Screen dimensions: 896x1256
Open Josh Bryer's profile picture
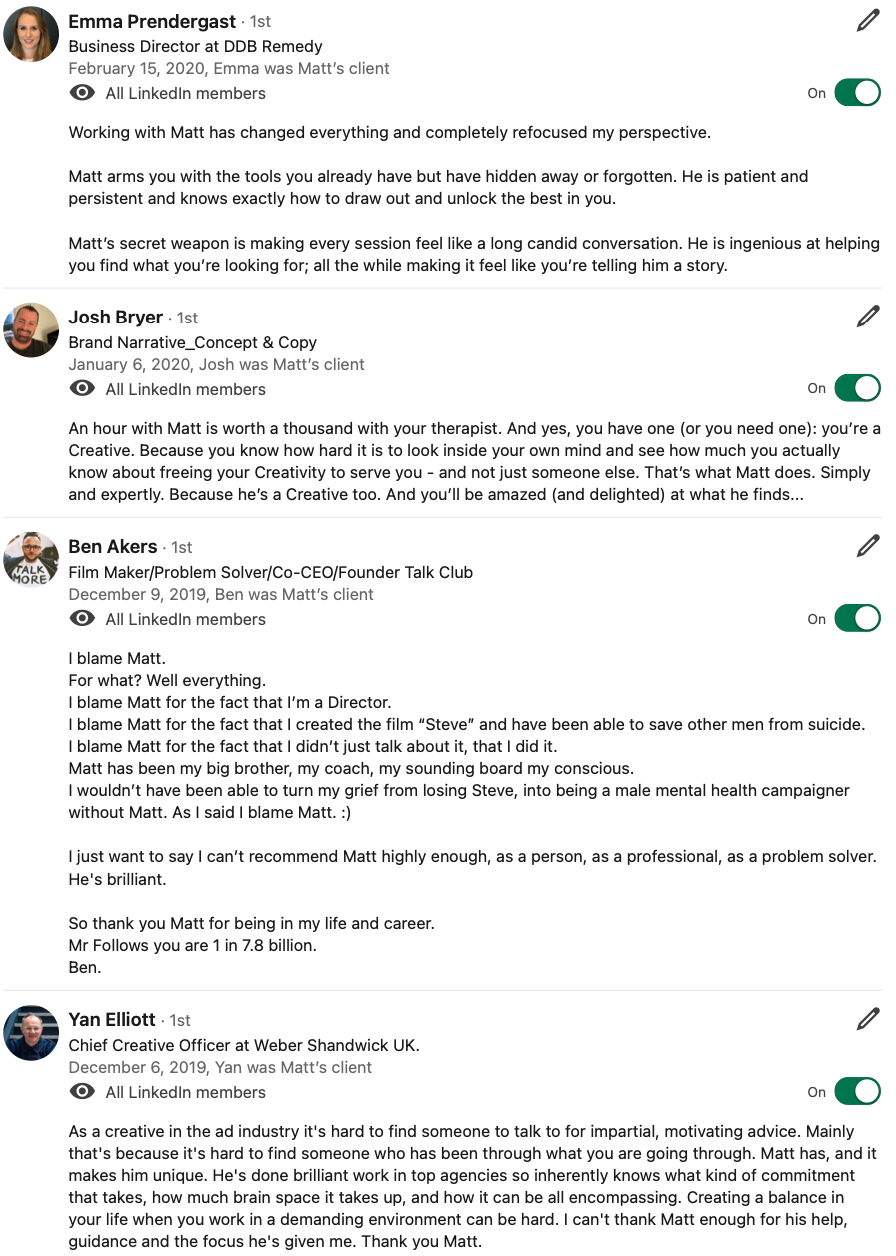[31, 330]
